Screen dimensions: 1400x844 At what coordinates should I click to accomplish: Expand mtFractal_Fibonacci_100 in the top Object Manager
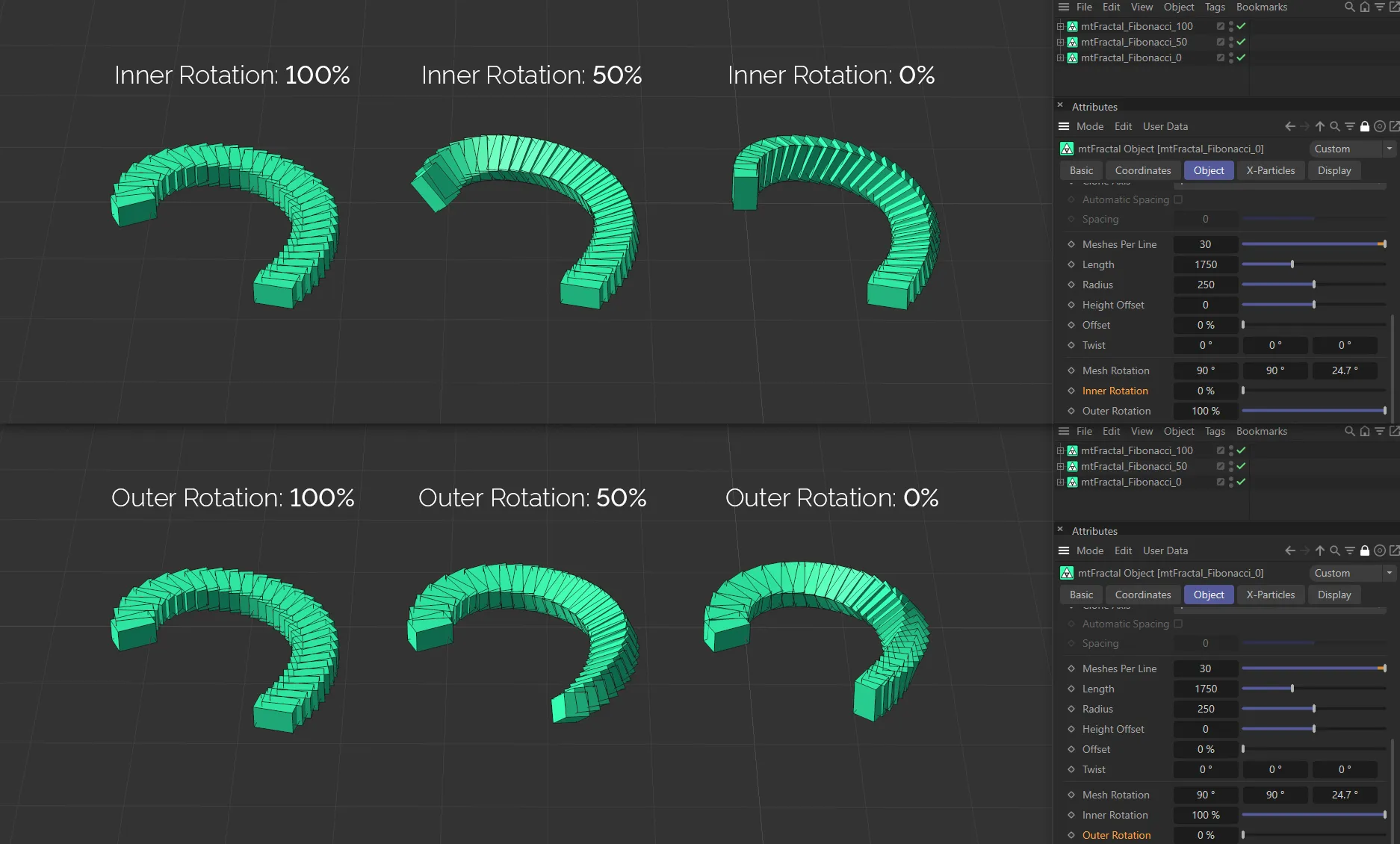(1060, 26)
